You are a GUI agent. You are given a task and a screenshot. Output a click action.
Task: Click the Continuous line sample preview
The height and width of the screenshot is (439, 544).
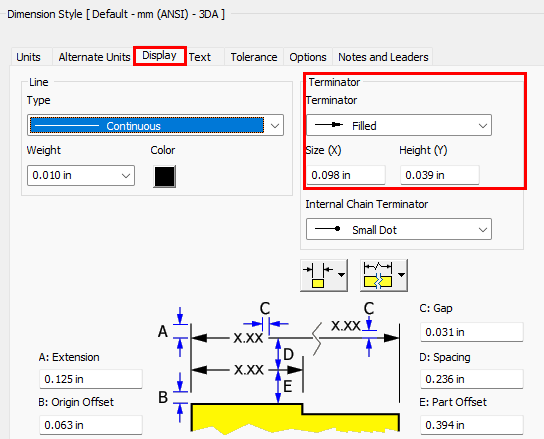[67, 126]
